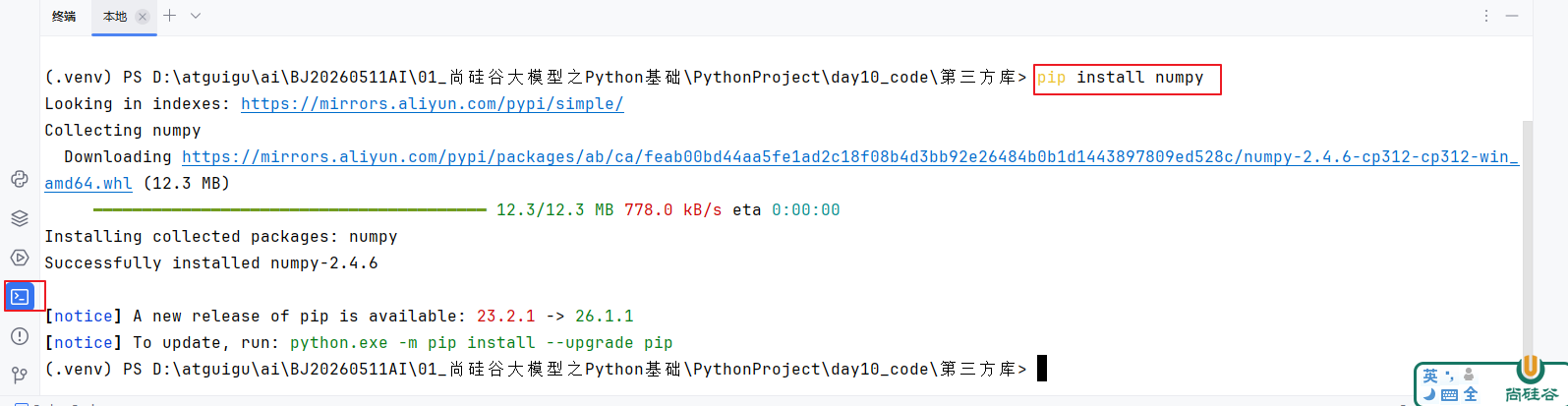
Task: Select the Terminal tool window icon
Action: pyautogui.click(x=20, y=296)
